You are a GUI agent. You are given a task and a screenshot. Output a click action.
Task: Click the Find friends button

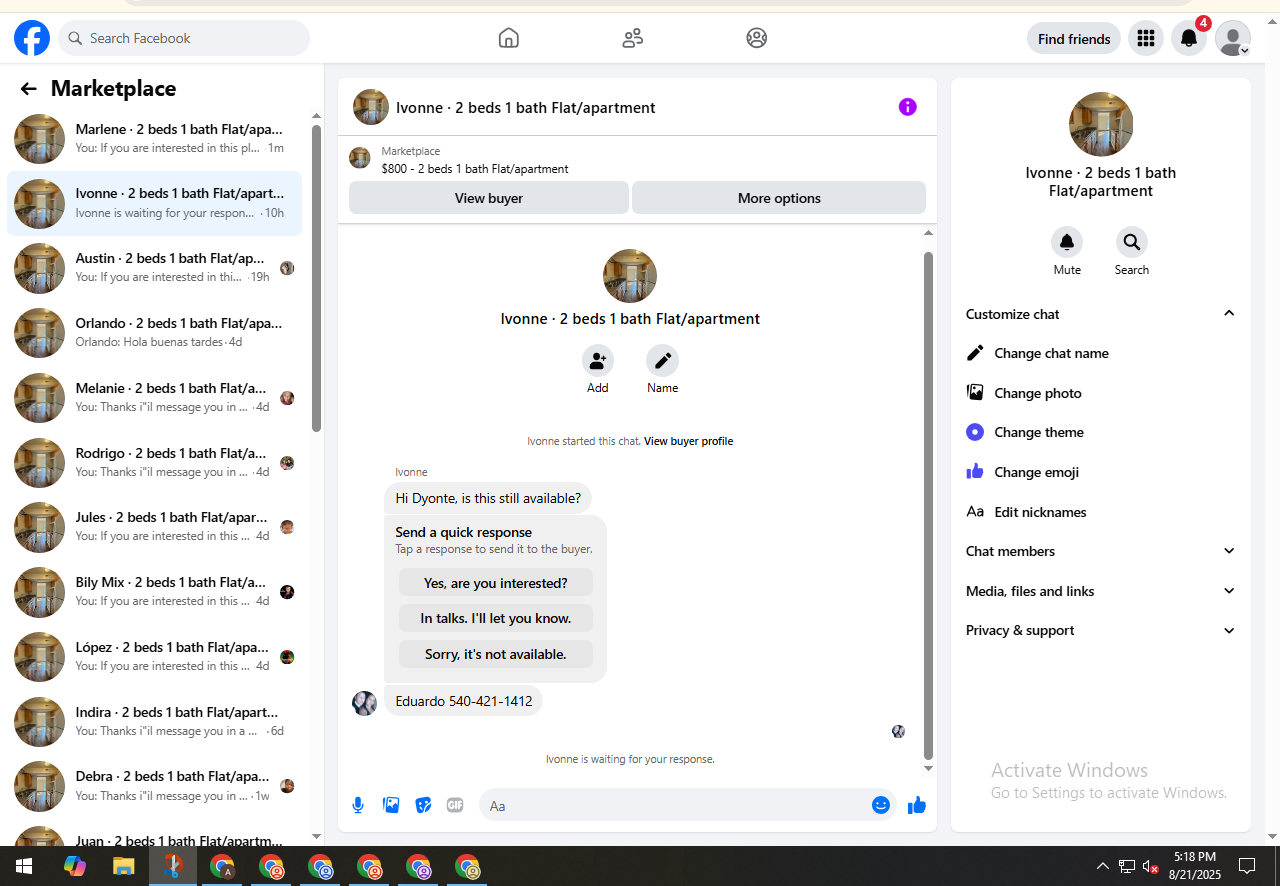[1074, 39]
